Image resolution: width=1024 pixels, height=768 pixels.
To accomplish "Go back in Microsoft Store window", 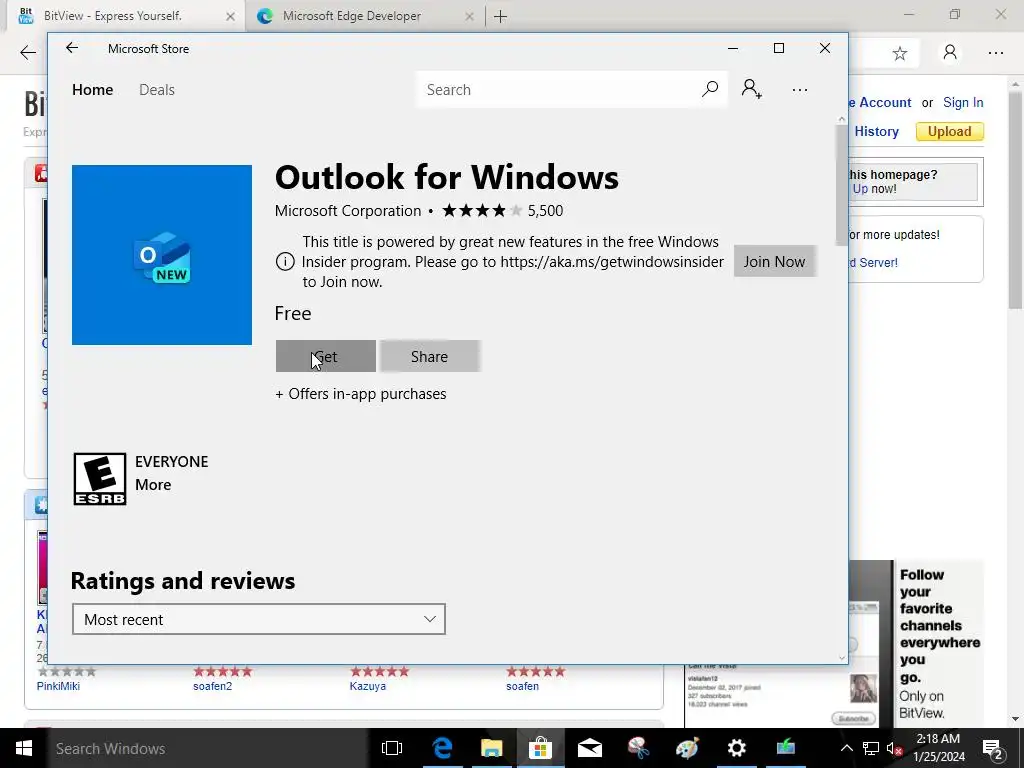I will [x=72, y=48].
